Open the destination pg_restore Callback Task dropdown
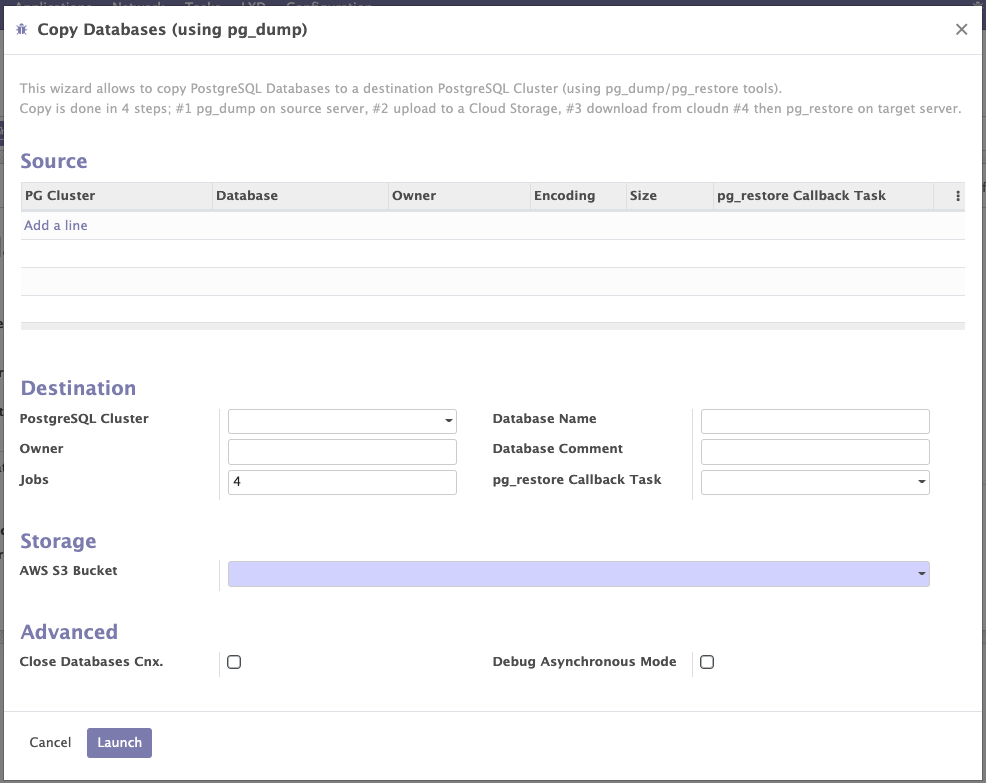This screenshot has width=986, height=783. click(x=815, y=482)
